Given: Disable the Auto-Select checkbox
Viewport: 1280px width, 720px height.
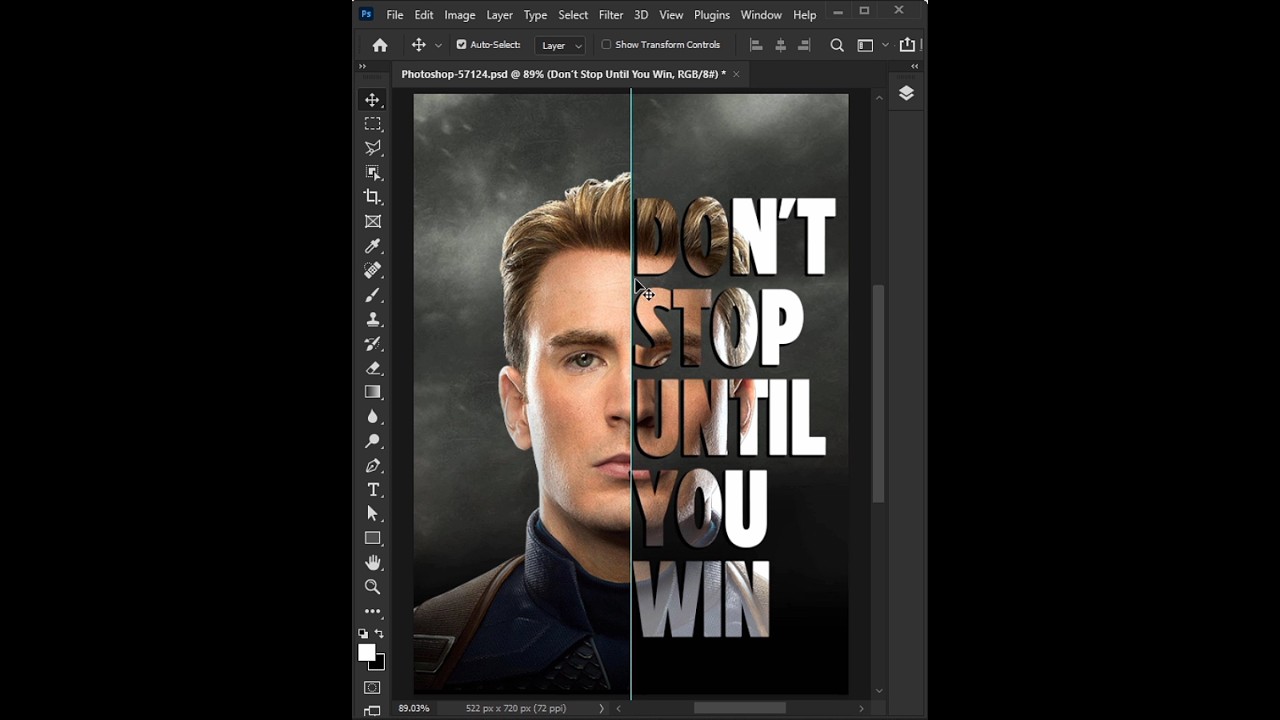Looking at the screenshot, I should click(461, 45).
